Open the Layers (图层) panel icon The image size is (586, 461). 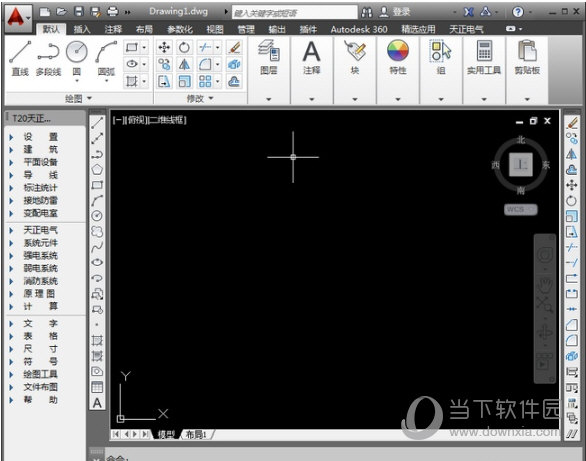(269, 57)
